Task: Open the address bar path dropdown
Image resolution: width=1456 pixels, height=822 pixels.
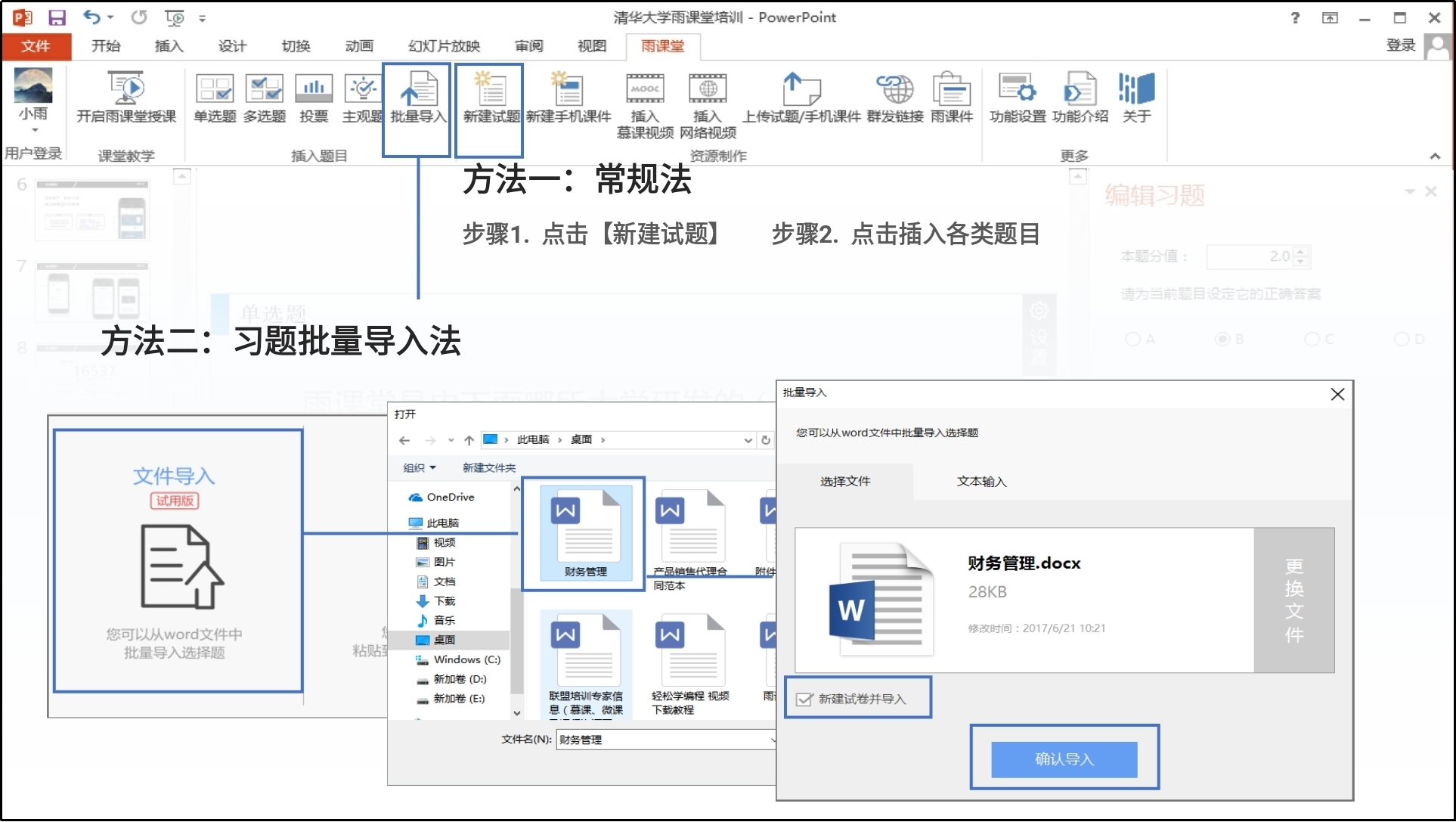Action: 748,440
